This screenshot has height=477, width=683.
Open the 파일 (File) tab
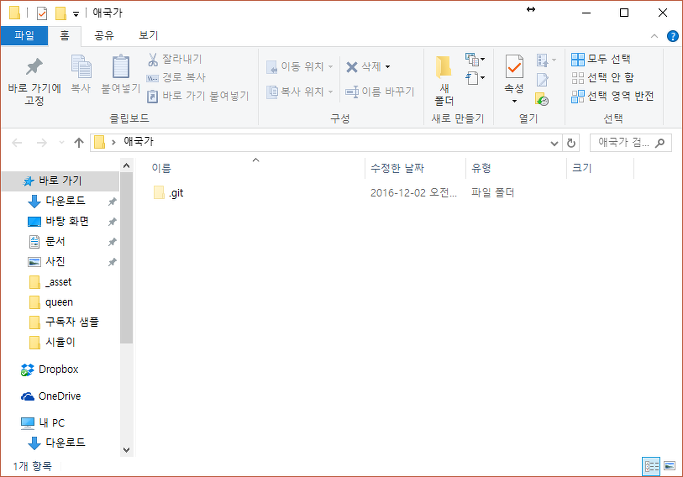pos(24,35)
